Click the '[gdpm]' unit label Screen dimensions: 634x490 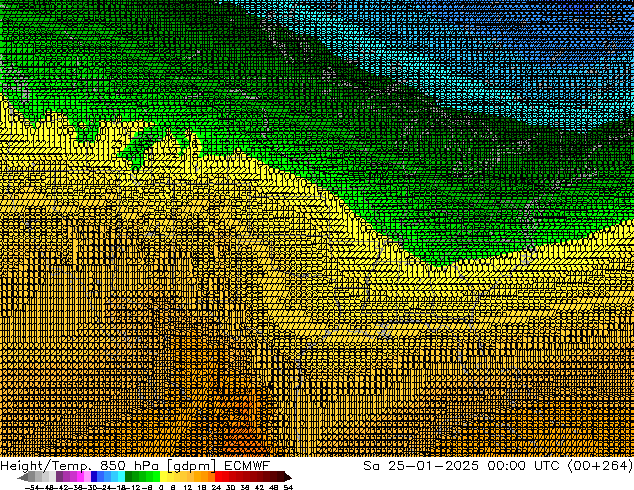pos(191,466)
